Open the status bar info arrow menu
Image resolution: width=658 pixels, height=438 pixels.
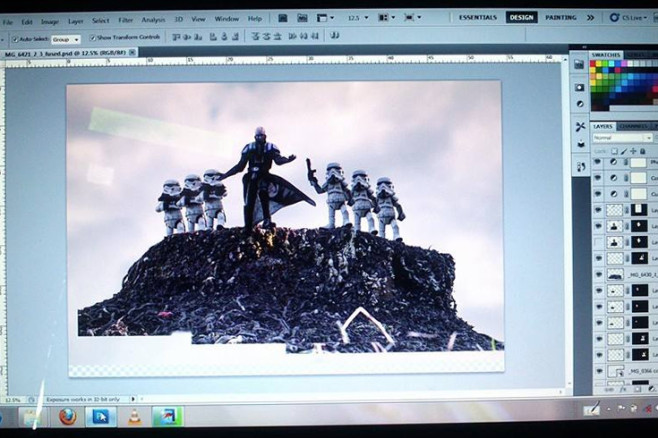coord(133,399)
